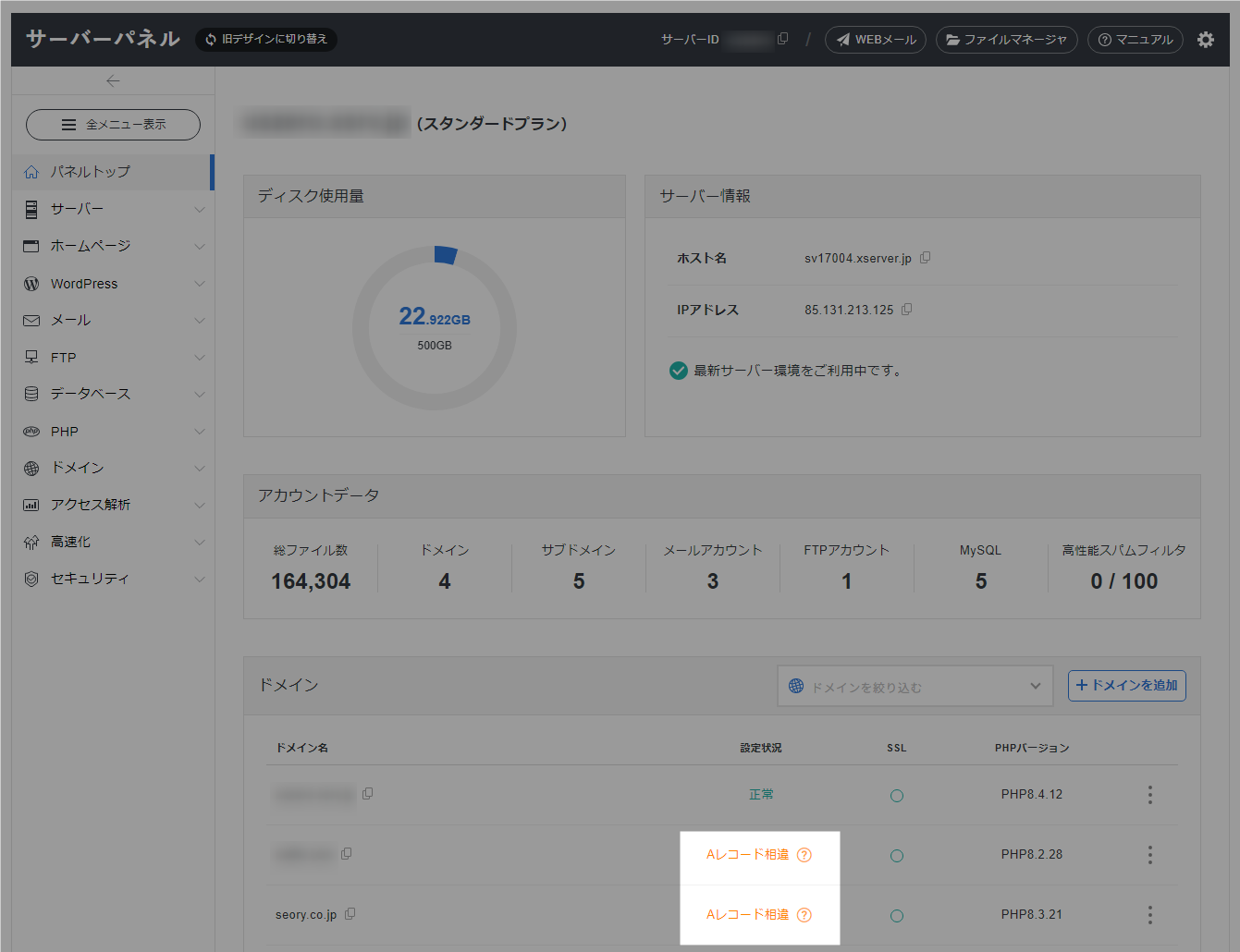
Task: Open the ドメインを絞り込む dropdown
Action: pyautogui.click(x=914, y=685)
